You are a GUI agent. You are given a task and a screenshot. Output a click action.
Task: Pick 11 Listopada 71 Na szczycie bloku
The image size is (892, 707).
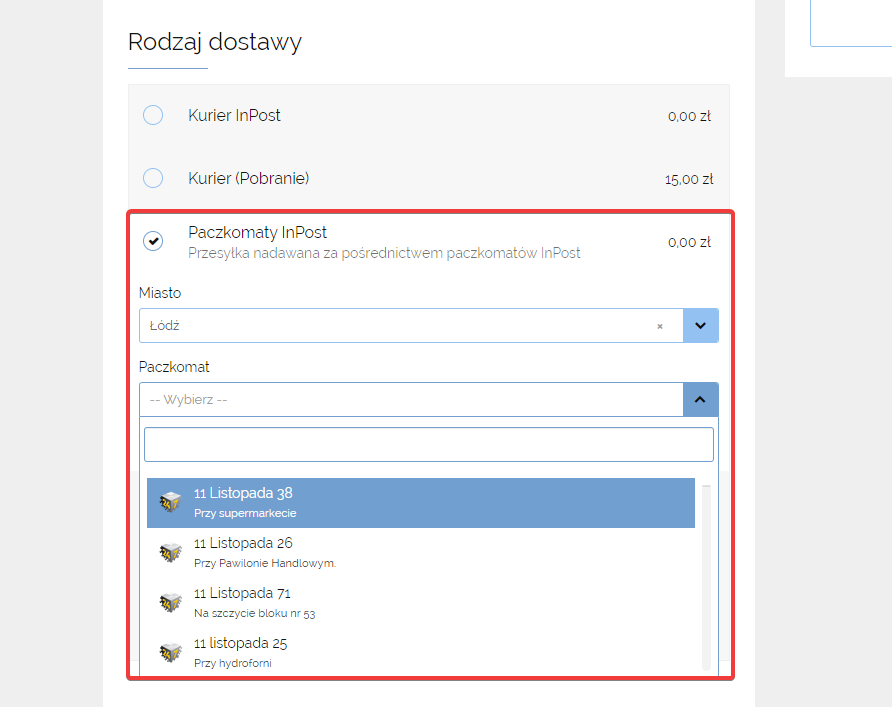[x=421, y=603]
